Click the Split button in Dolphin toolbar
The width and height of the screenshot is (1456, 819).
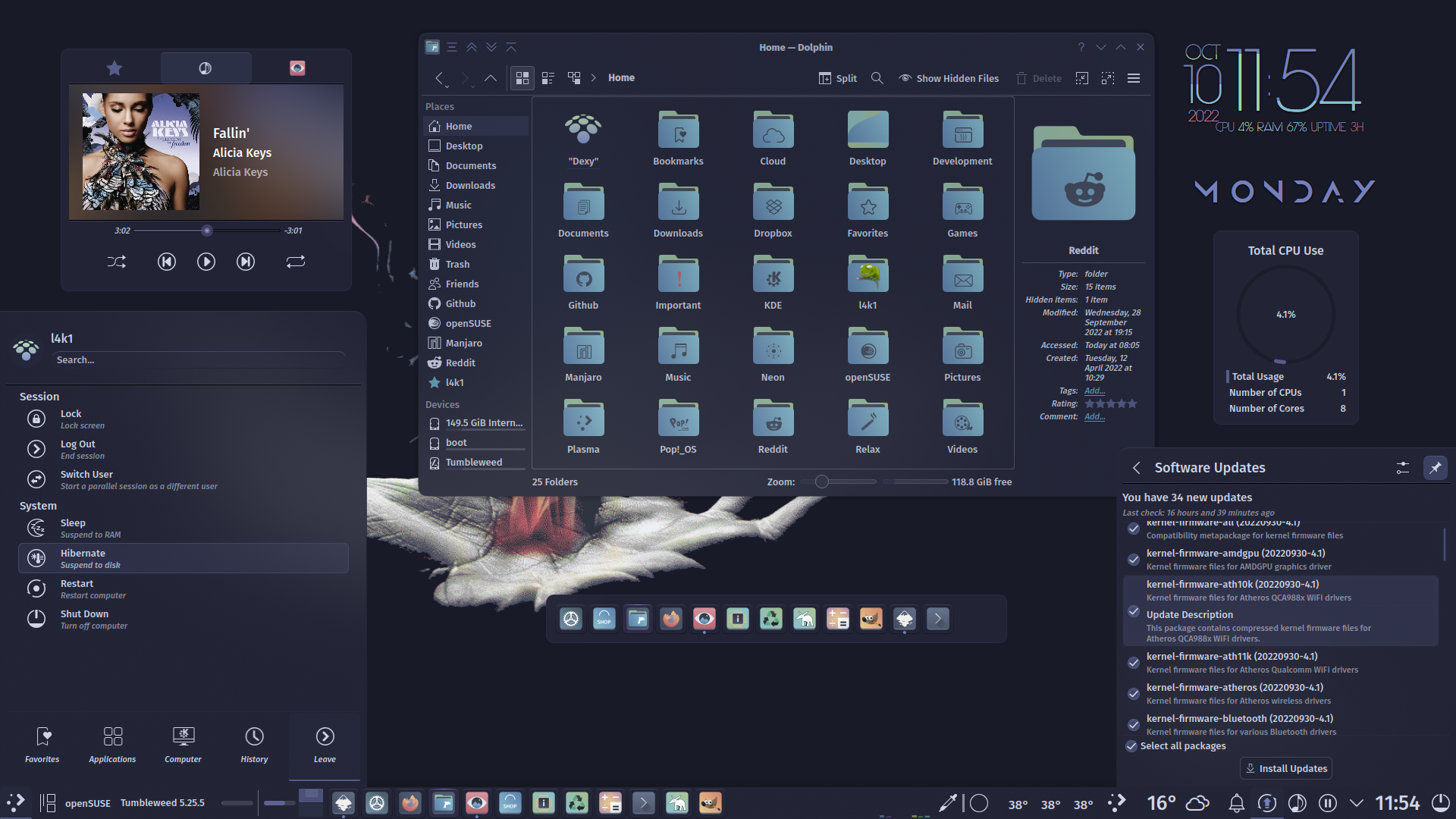pos(838,78)
